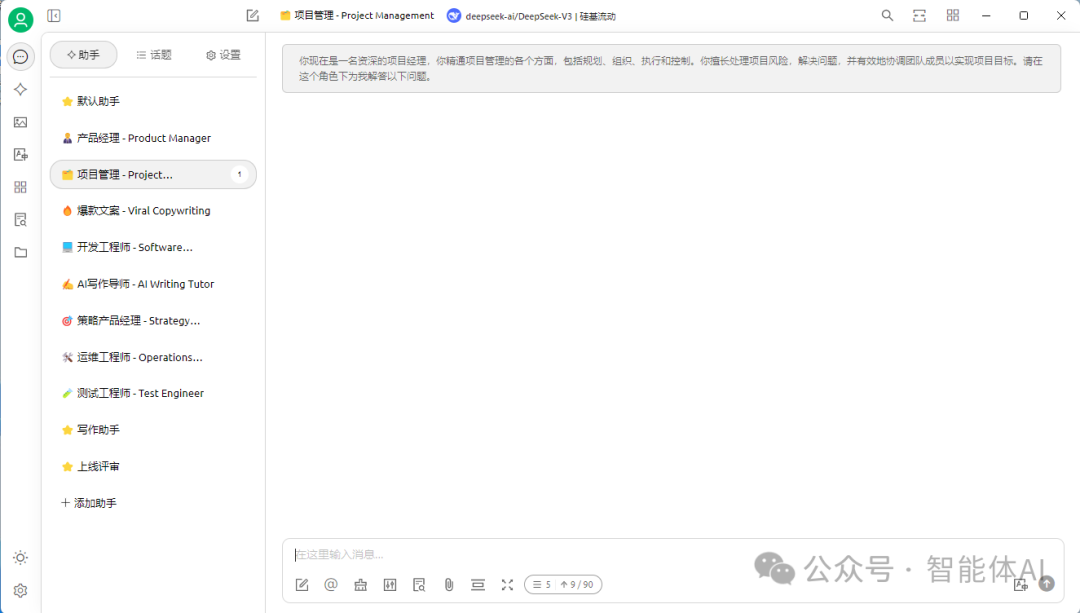Viewport: 1080px width, 613px height.
Task: Select 爆款文案 - Viral Copywriting assistant
Action: [153, 211]
